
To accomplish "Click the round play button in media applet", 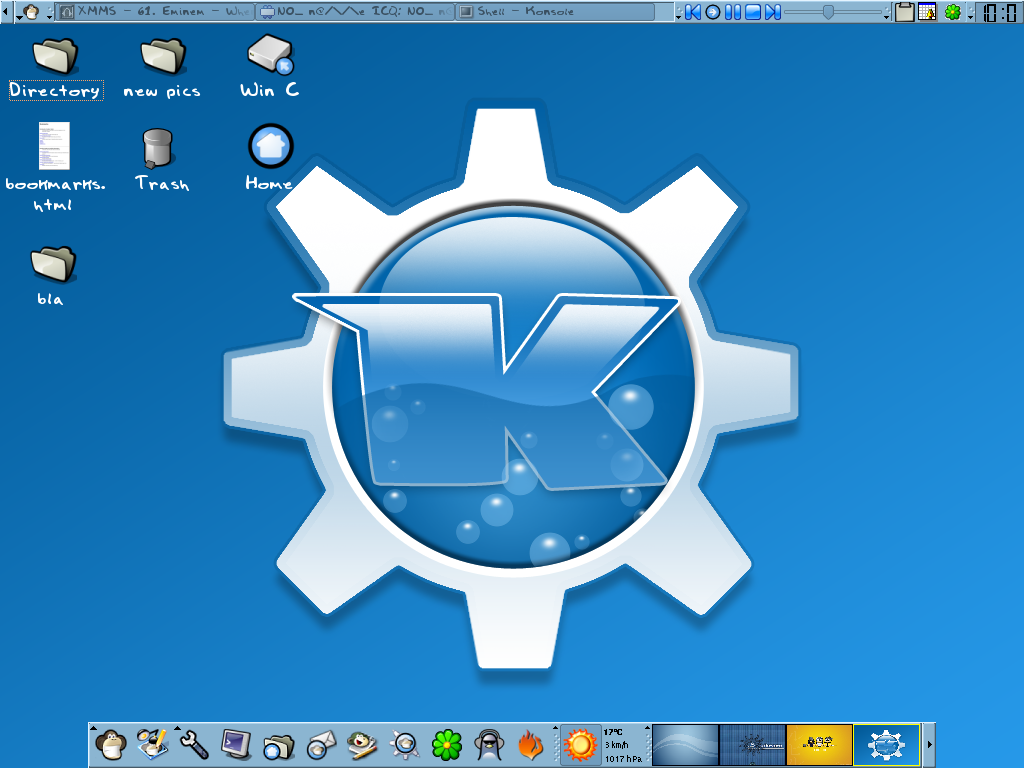I will tap(713, 12).
